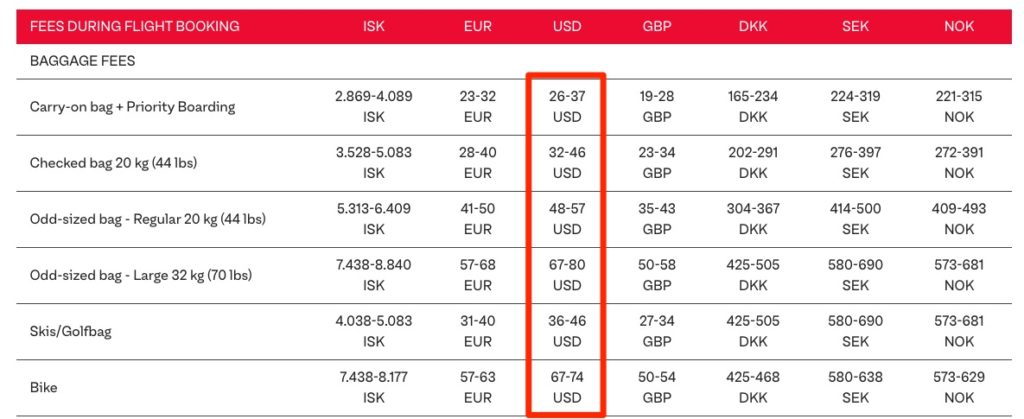Image resolution: width=1024 pixels, height=419 pixels.
Task: Select the "Baggage Fees" section label
Action: [x=83, y=61]
